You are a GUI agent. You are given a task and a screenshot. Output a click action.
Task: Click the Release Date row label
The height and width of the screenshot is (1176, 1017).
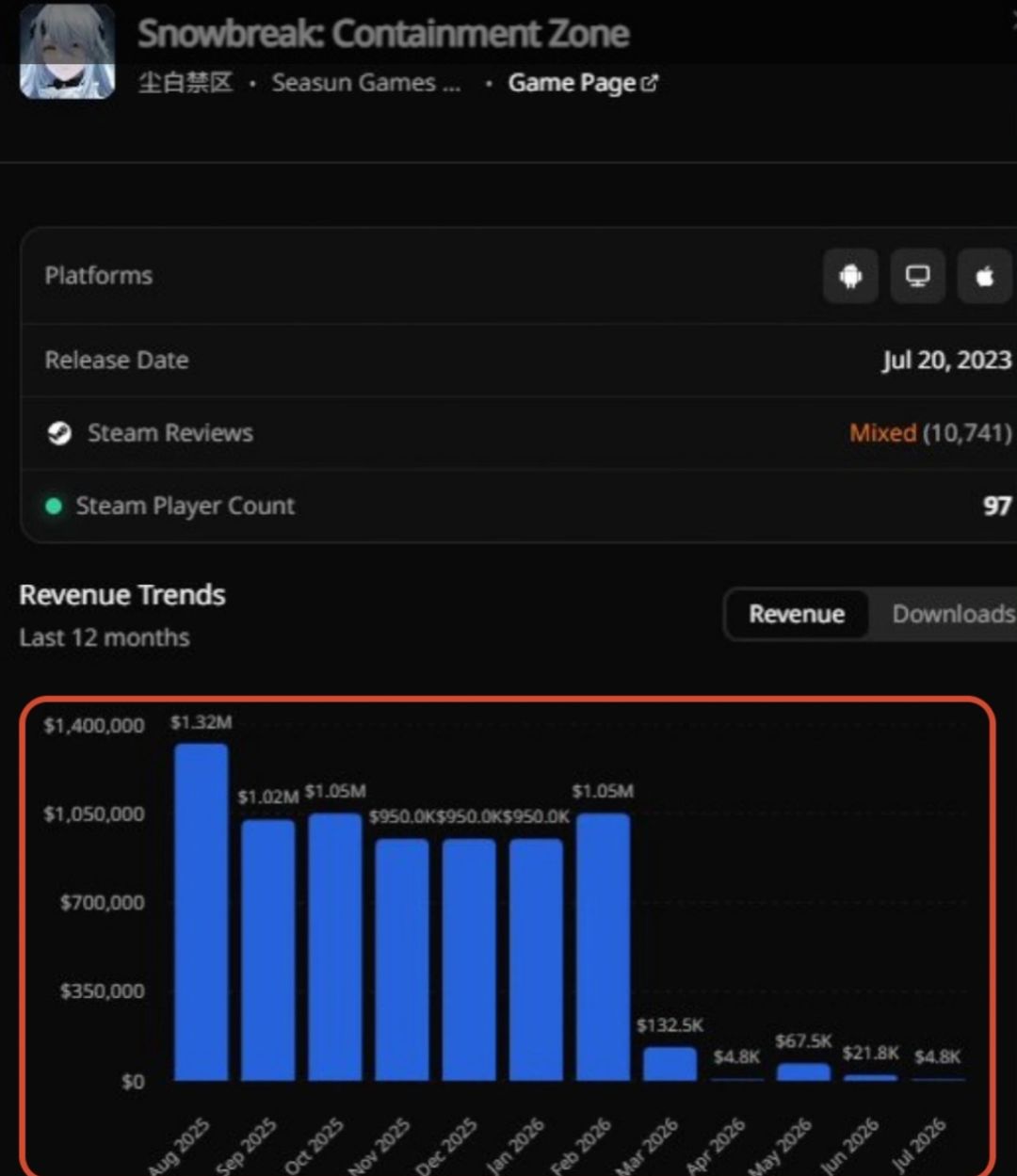coord(117,361)
